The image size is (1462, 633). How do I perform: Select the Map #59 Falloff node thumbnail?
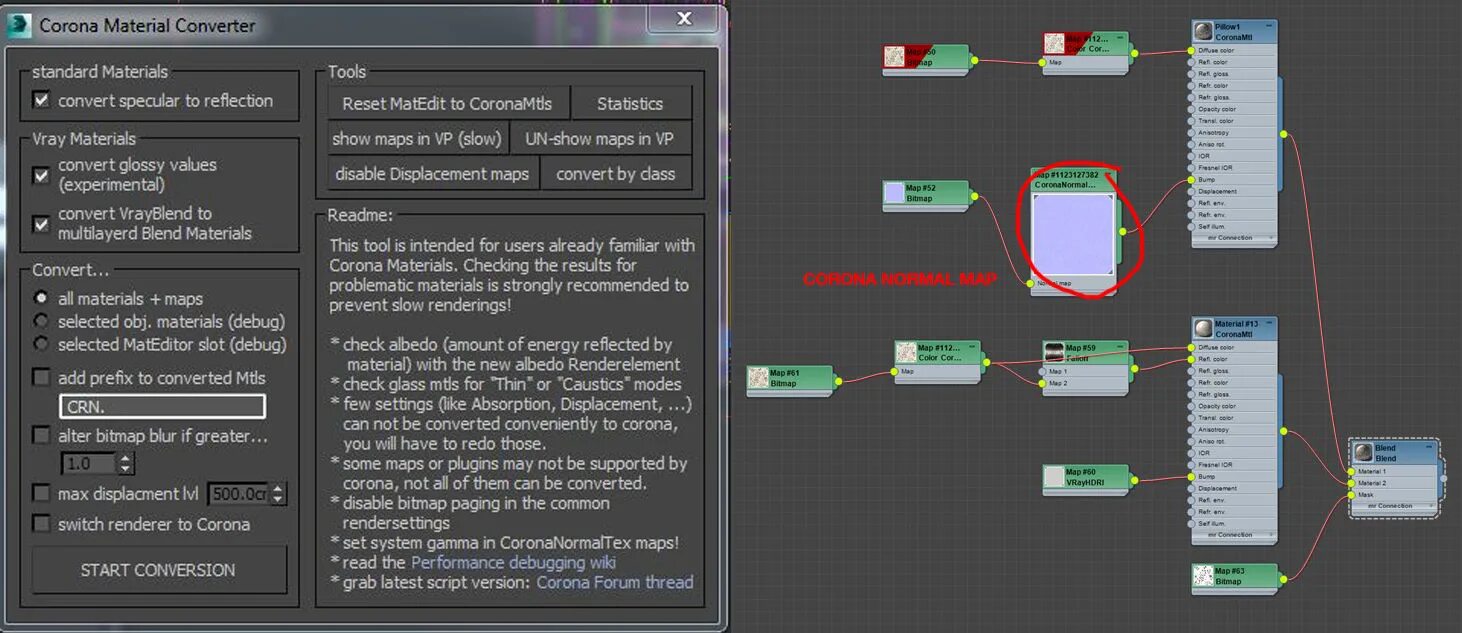coord(1054,353)
